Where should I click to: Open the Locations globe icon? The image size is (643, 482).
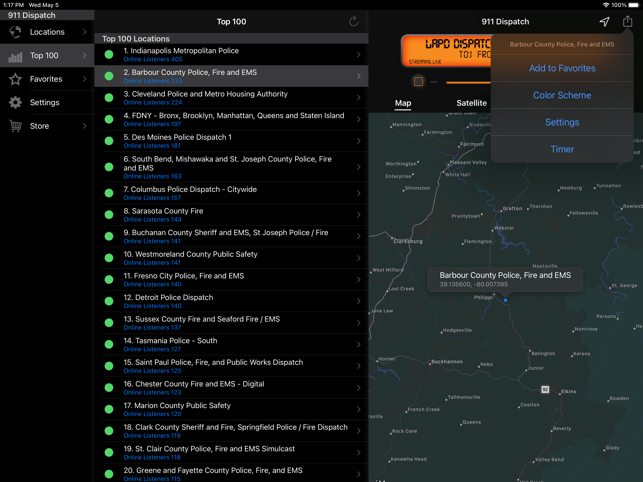coord(15,32)
